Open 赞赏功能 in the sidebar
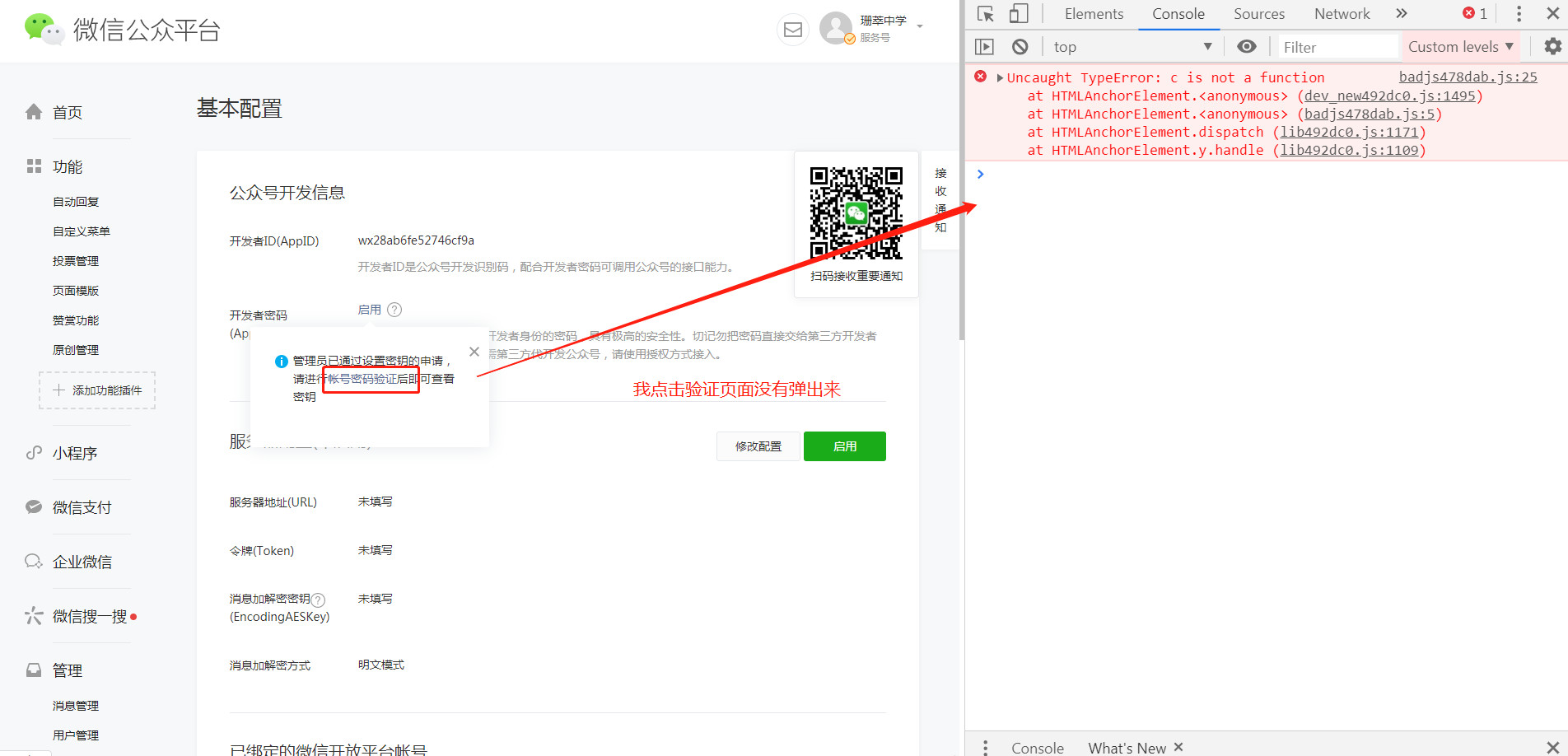 tap(76, 320)
